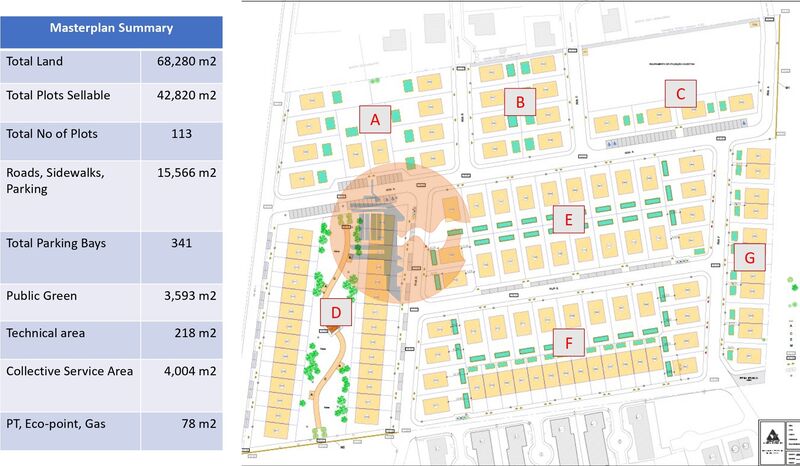This screenshot has height=466, width=800.
Task: Click the zone G label marker
Action: click(x=750, y=257)
